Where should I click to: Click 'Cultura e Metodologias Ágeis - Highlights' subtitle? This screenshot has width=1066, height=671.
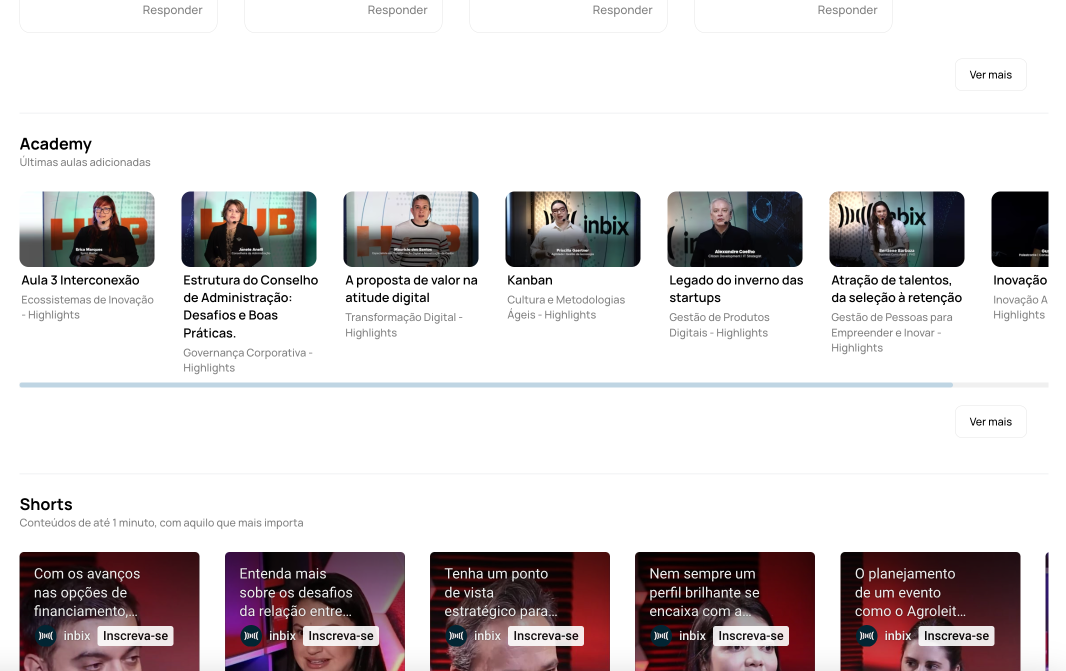pos(566,307)
